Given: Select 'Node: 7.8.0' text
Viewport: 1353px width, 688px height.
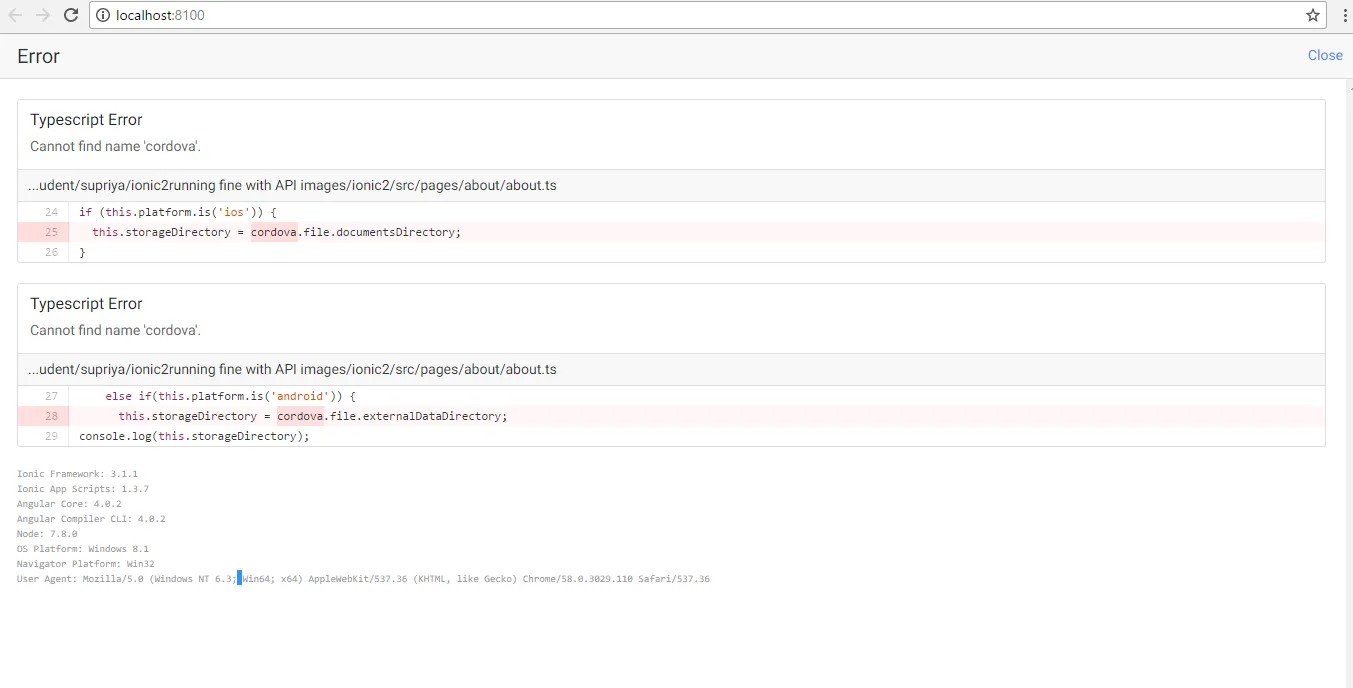Looking at the screenshot, I should 47,534.
